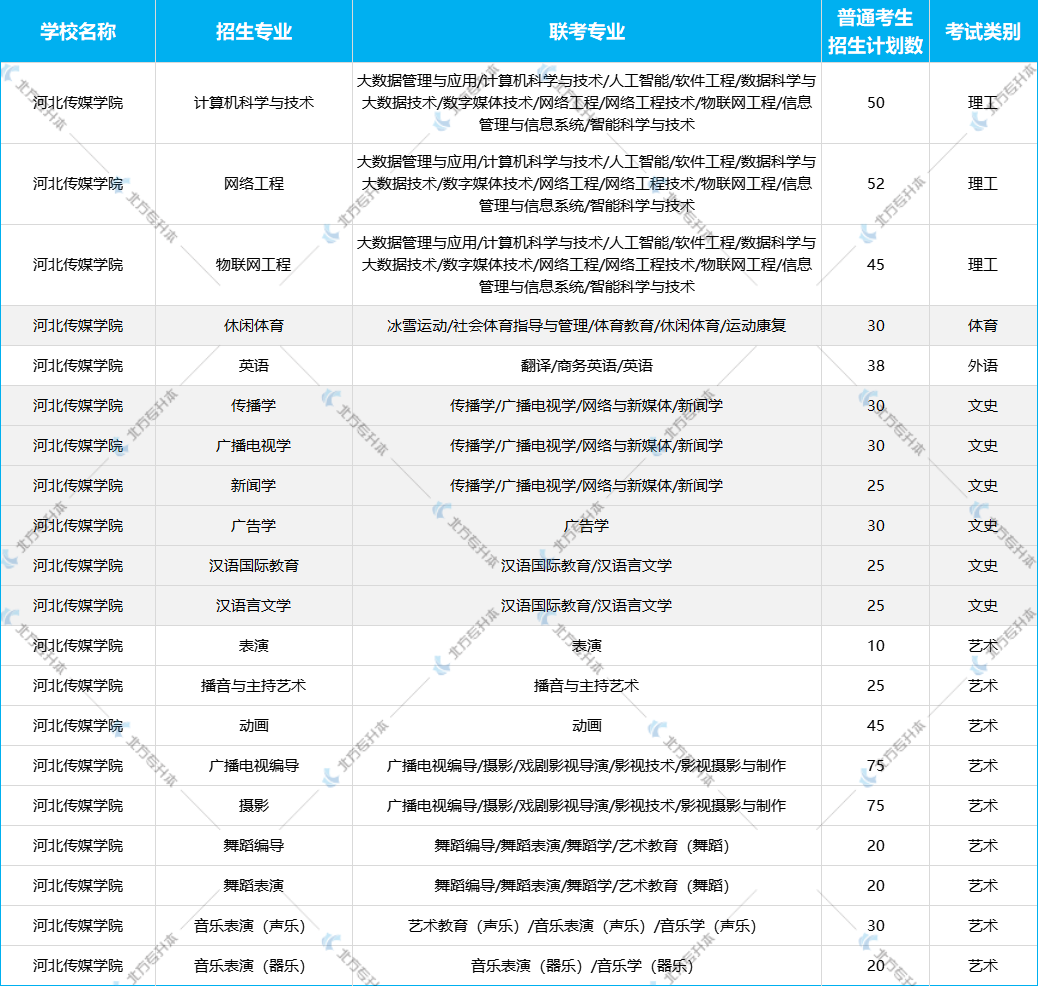Image resolution: width=1038 pixels, height=986 pixels.
Task: Click the 新闻学 cell in 招生专业 column
Action: point(254,485)
